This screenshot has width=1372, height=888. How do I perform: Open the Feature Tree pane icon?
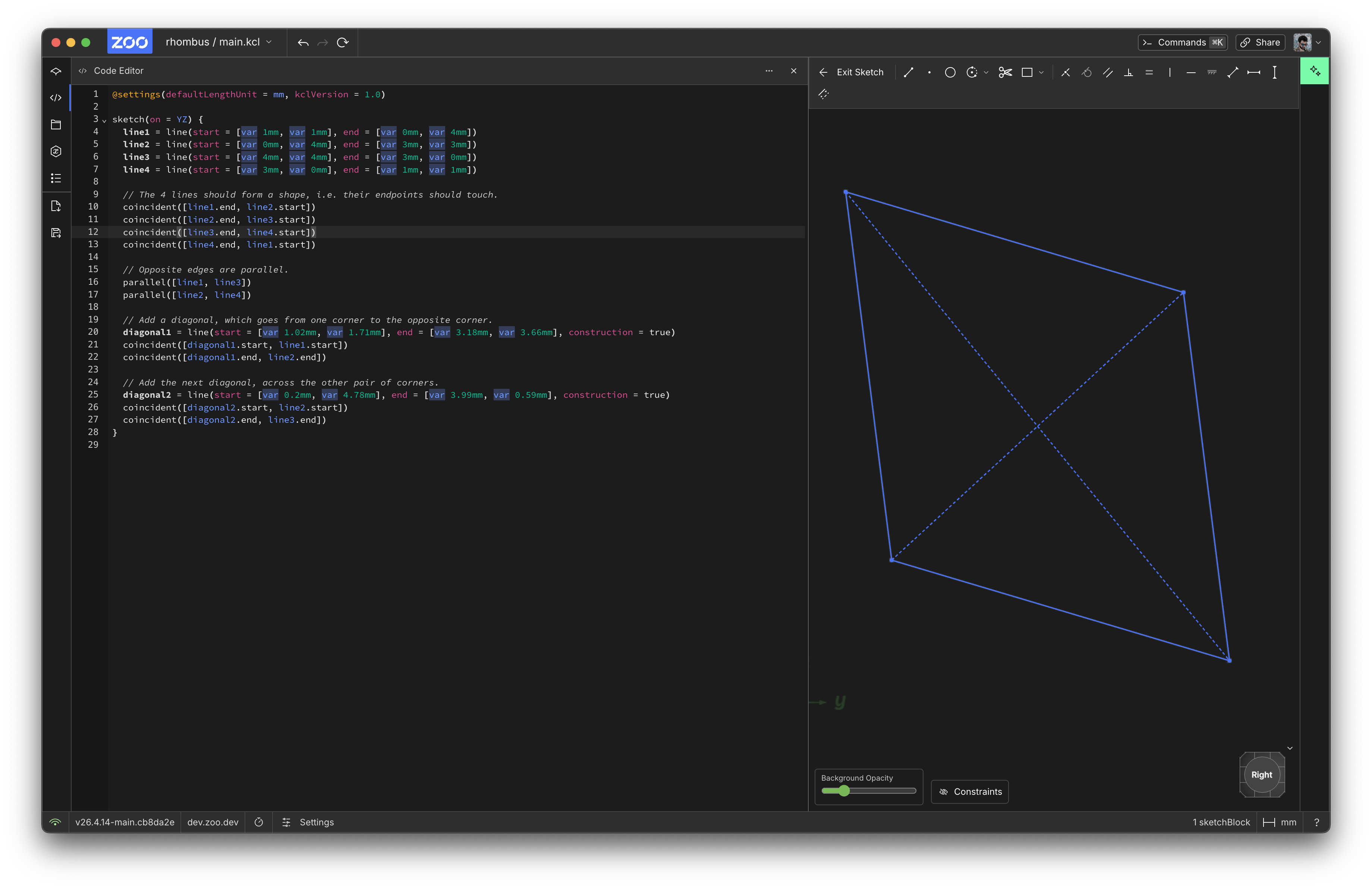click(x=56, y=72)
